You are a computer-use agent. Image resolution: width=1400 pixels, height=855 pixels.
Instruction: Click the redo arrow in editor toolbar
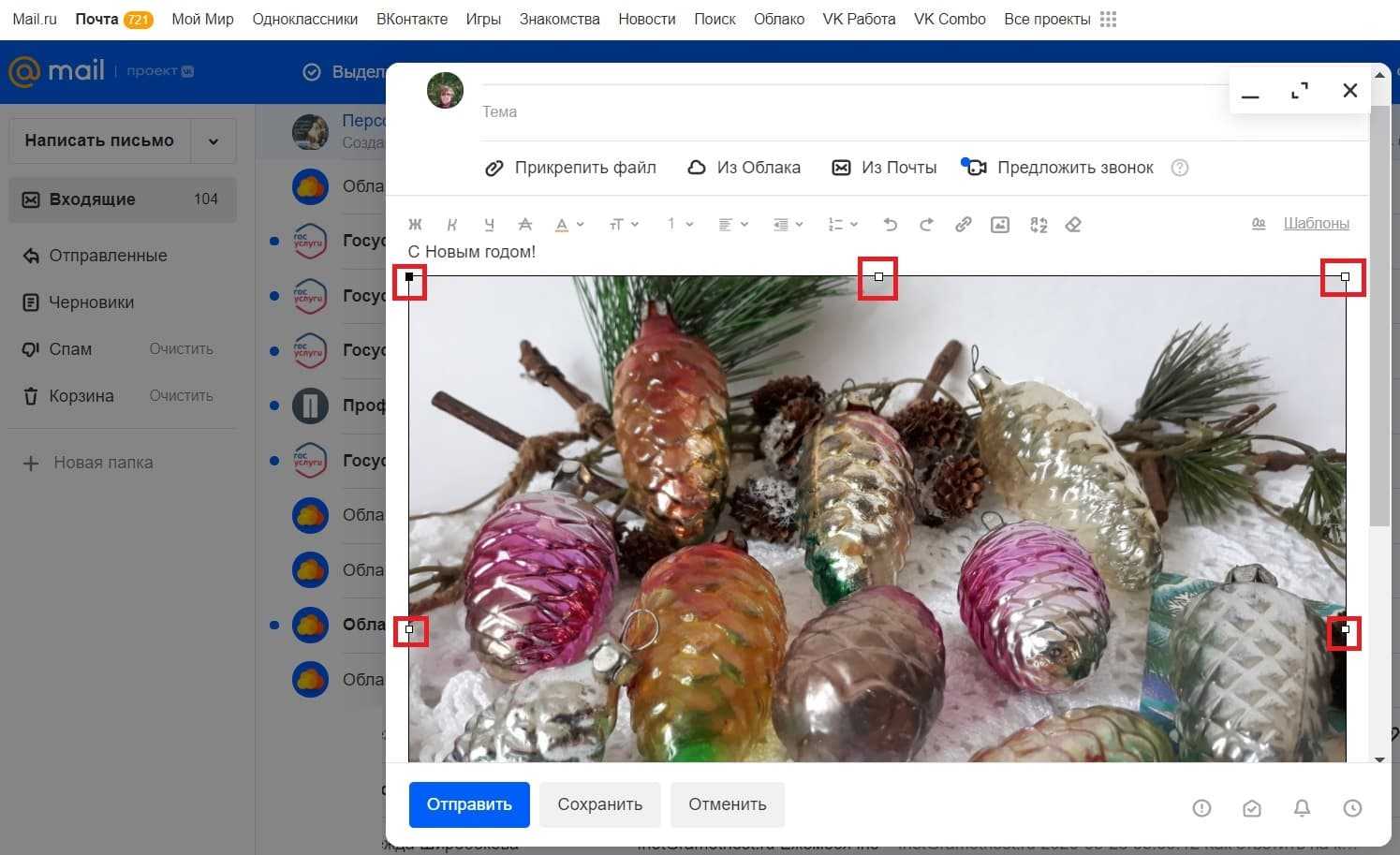926,225
